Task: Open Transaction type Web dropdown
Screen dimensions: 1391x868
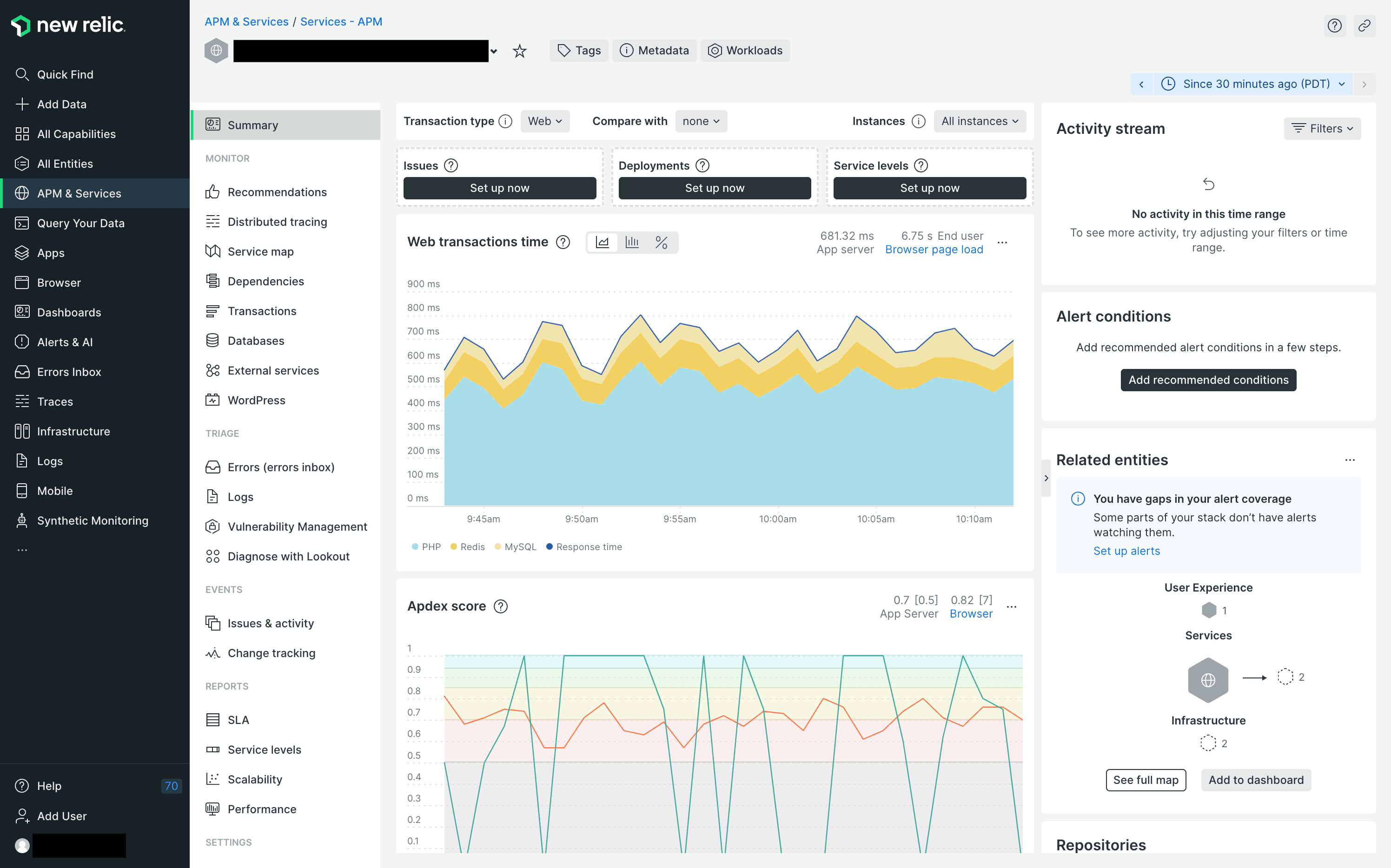Action: click(x=545, y=122)
